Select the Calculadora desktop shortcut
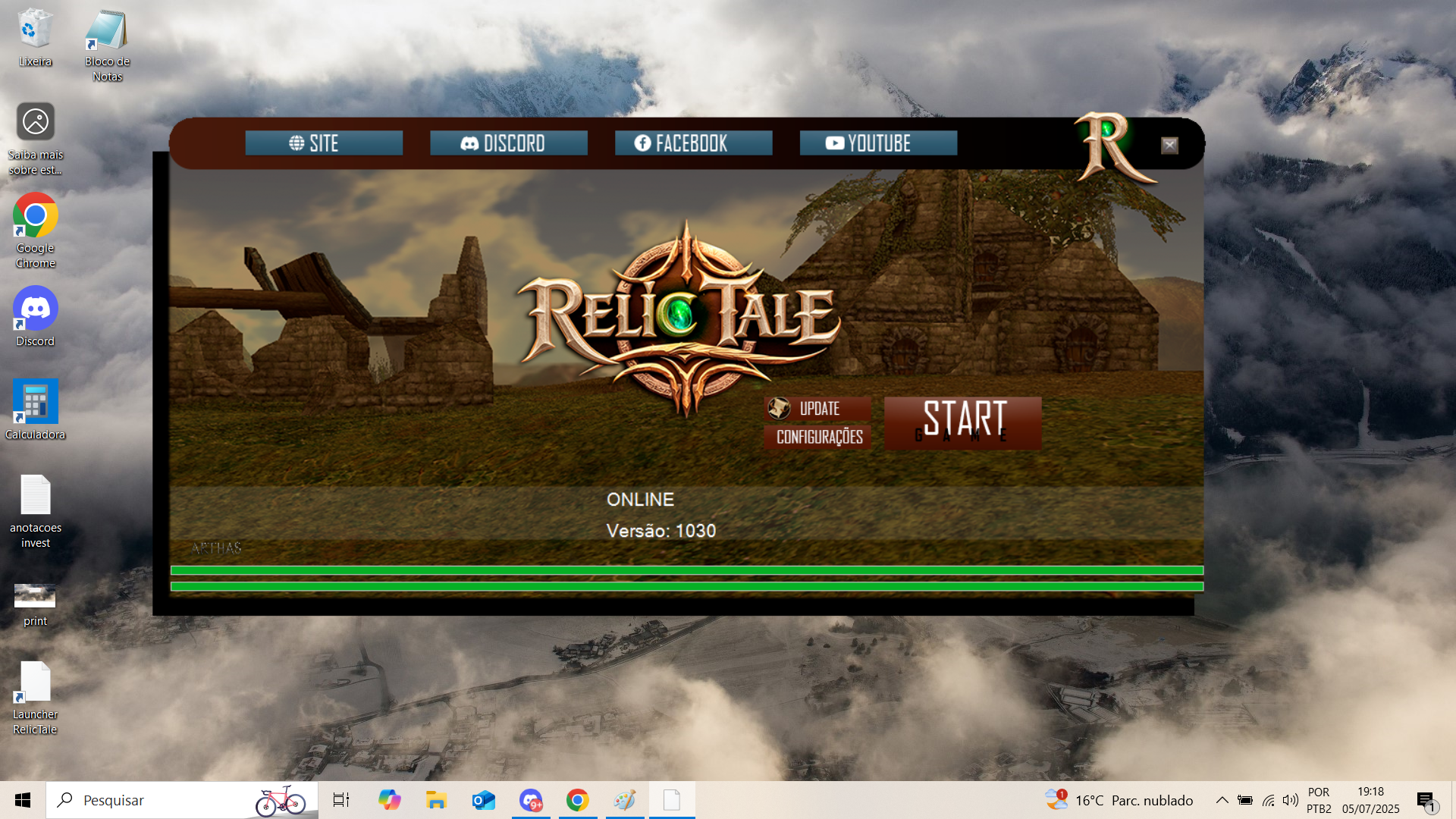The height and width of the screenshot is (819, 1456). [x=36, y=409]
